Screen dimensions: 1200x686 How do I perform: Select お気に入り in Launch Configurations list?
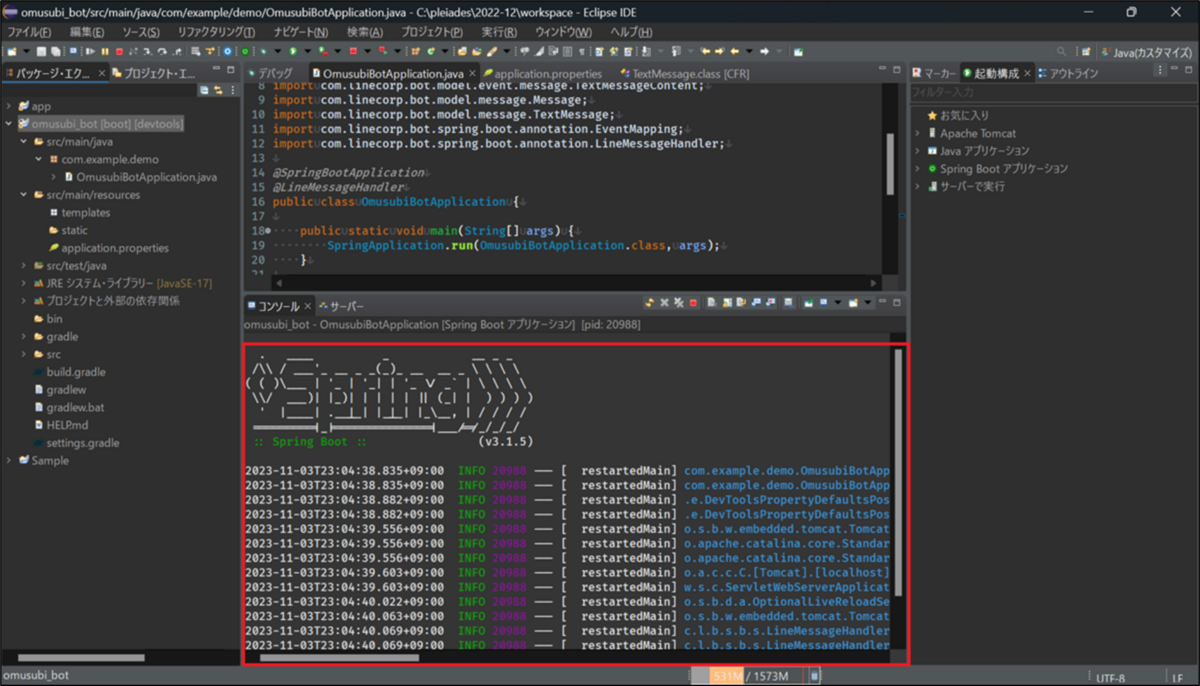pyautogui.click(x=958, y=116)
